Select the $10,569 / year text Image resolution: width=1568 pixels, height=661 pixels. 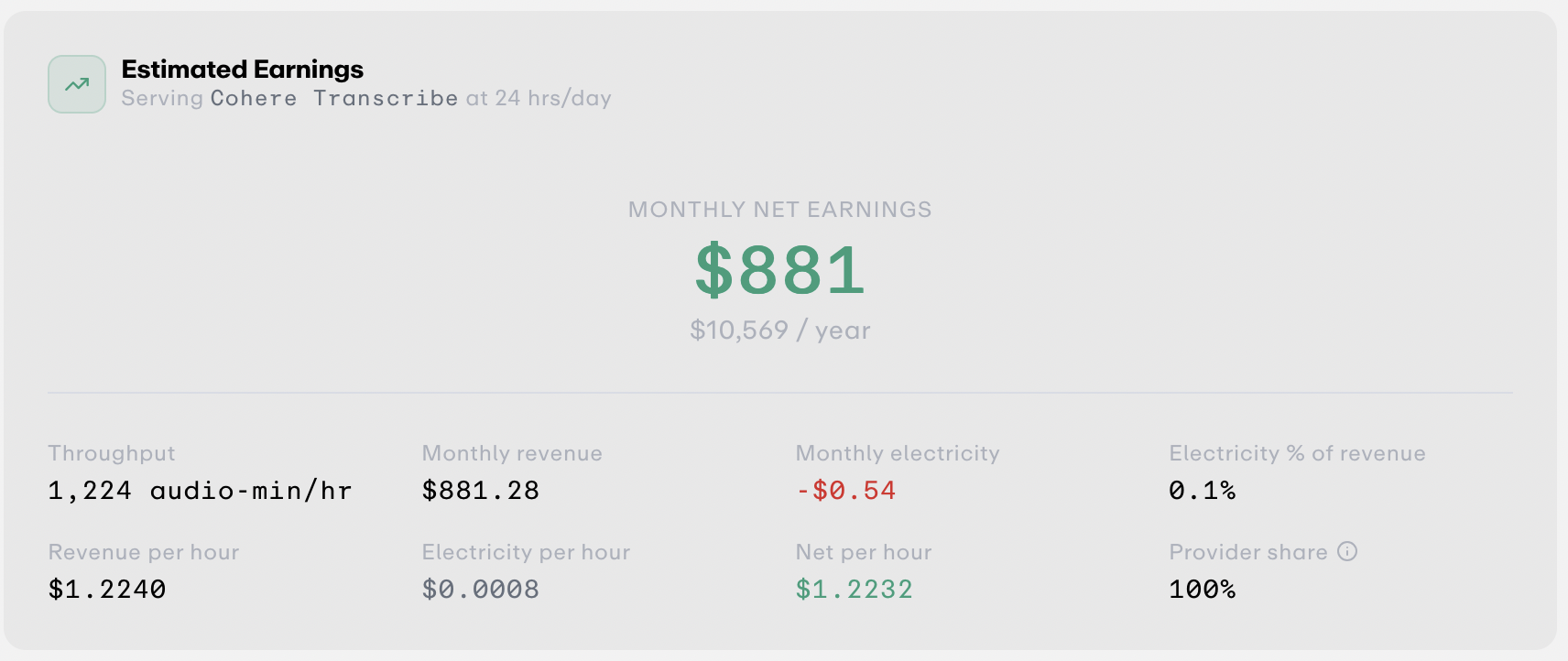point(780,330)
